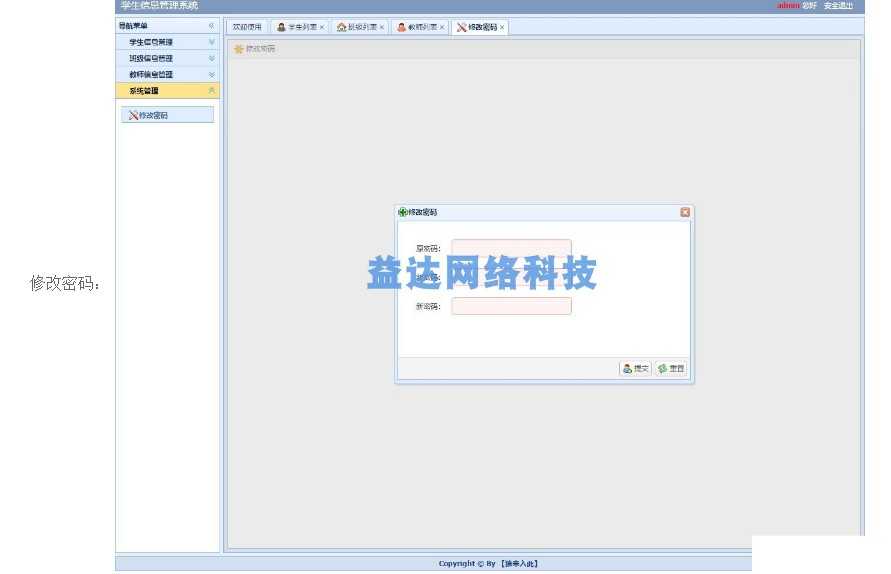Click the 提交 submit button

pyautogui.click(x=635, y=369)
